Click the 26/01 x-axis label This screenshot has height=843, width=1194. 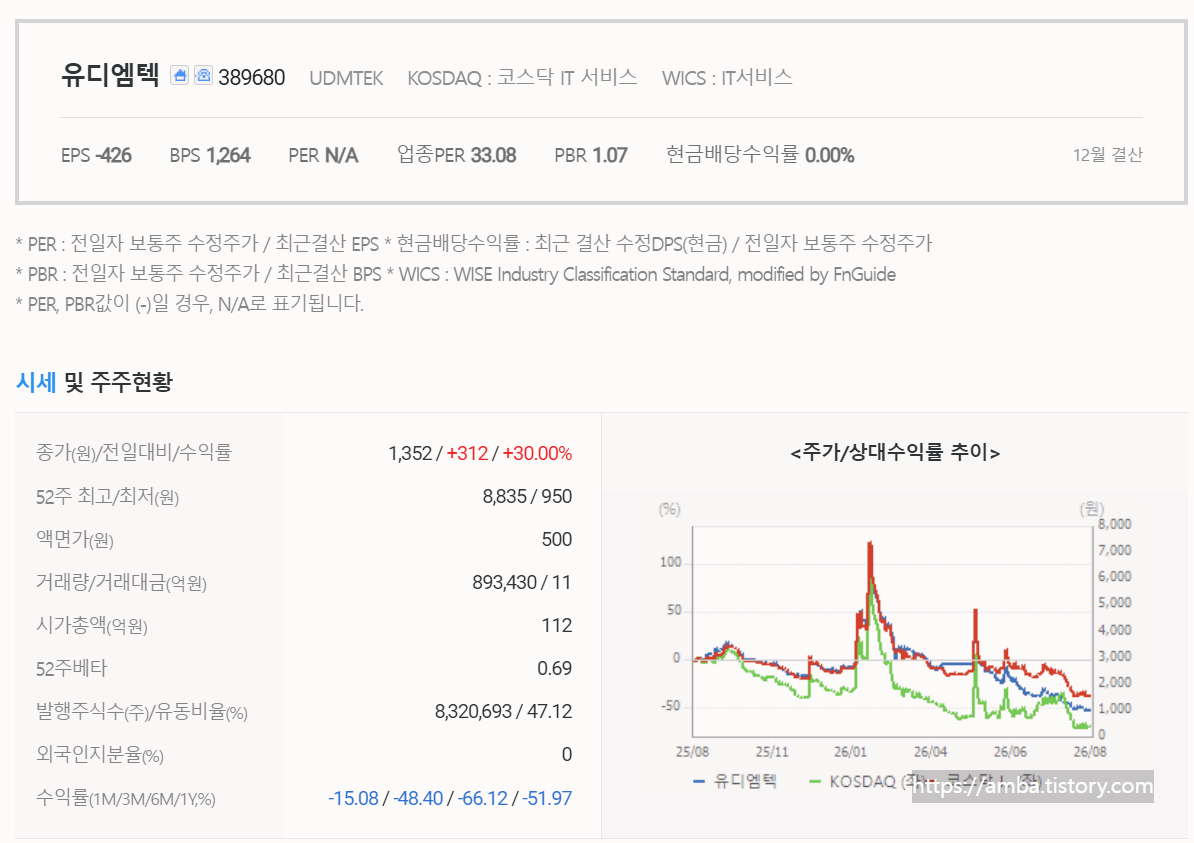point(850,752)
